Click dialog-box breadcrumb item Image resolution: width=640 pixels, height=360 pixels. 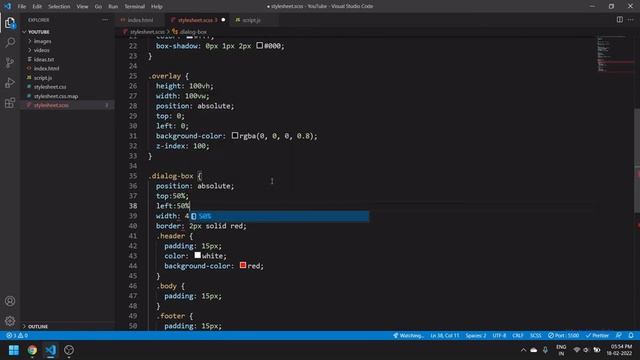(190, 32)
